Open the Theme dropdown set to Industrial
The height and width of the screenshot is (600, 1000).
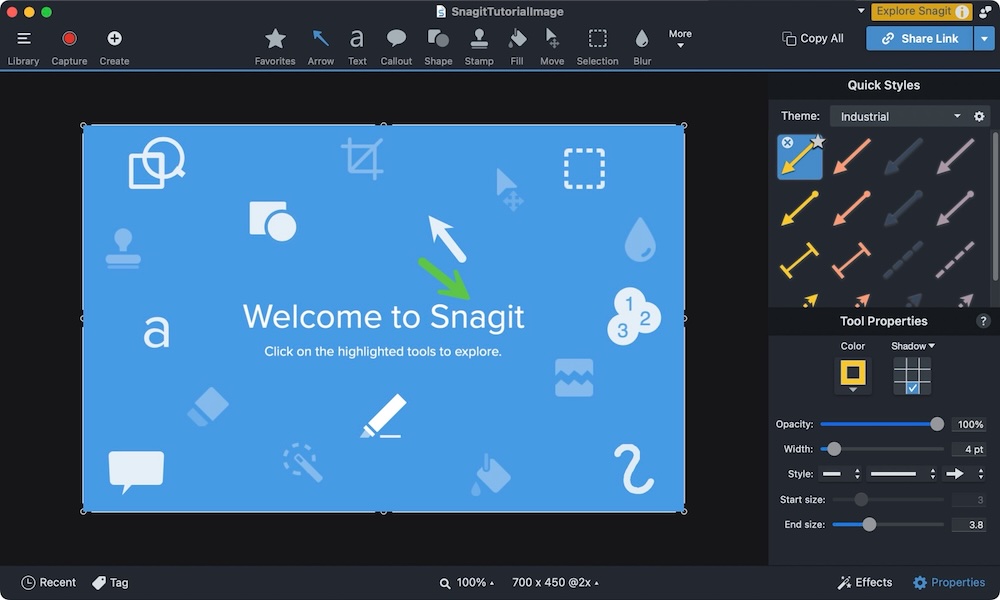[900, 116]
